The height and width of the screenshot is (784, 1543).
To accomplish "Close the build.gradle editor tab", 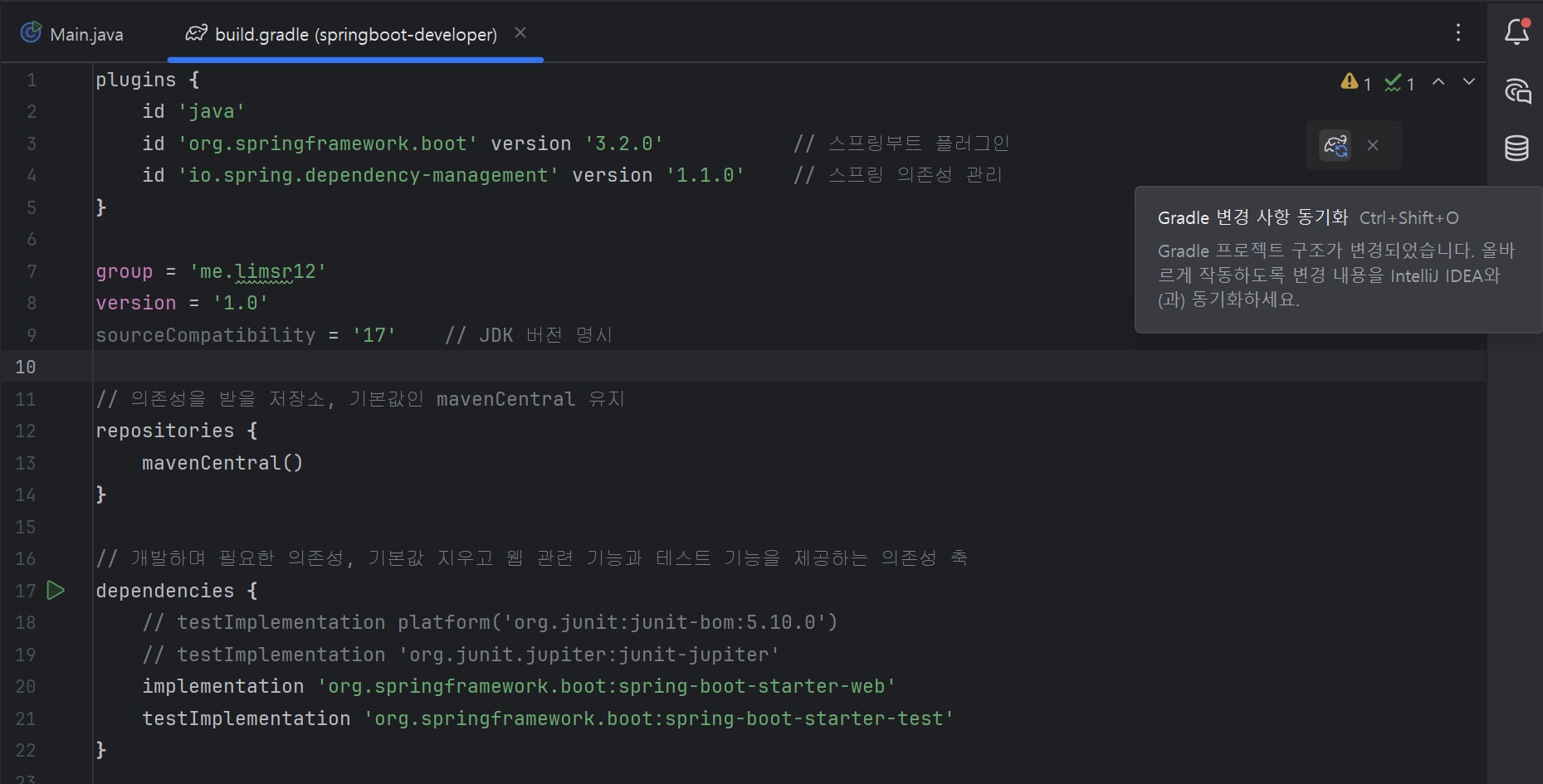I will click(x=520, y=32).
